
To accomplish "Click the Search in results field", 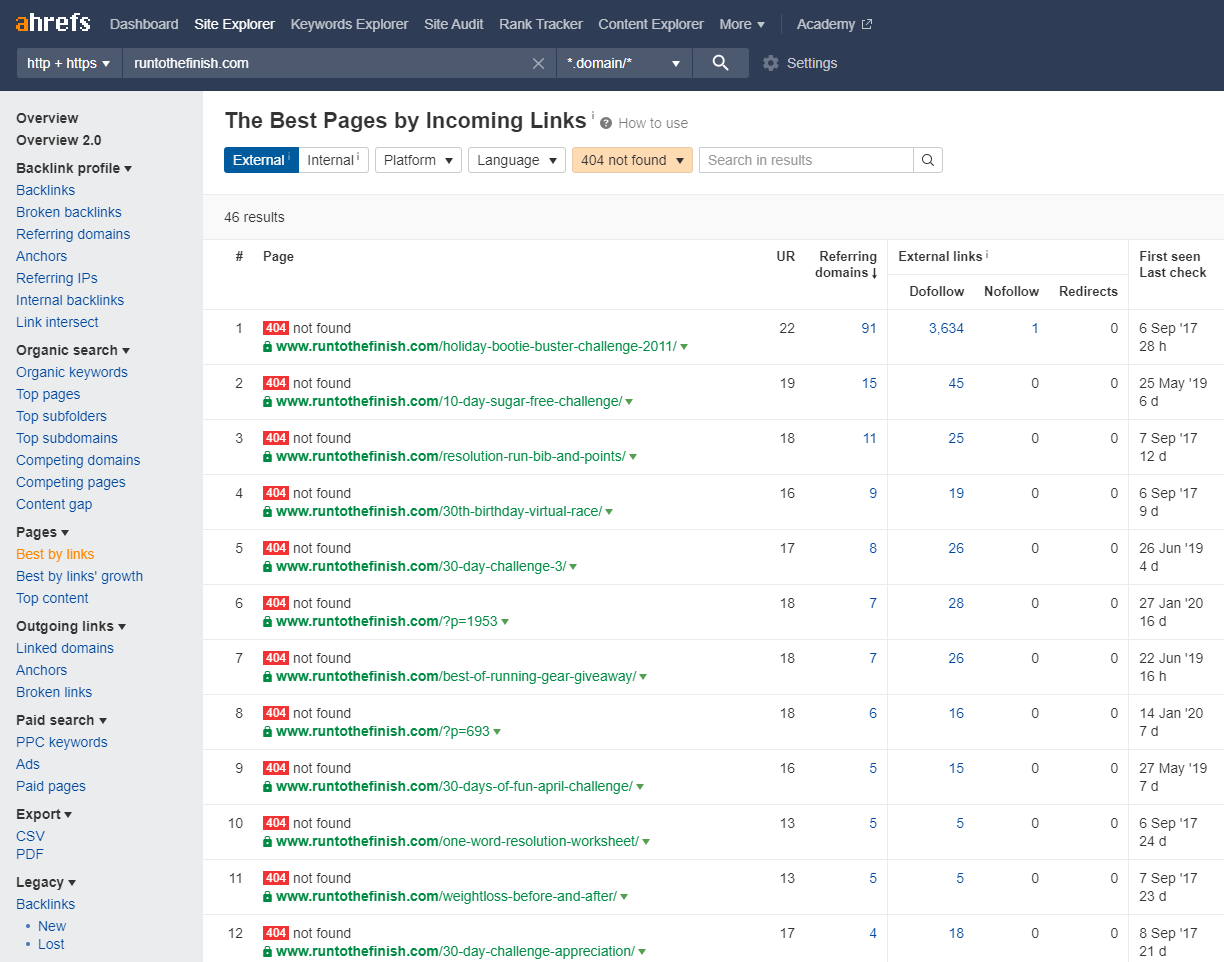I will (x=806, y=160).
